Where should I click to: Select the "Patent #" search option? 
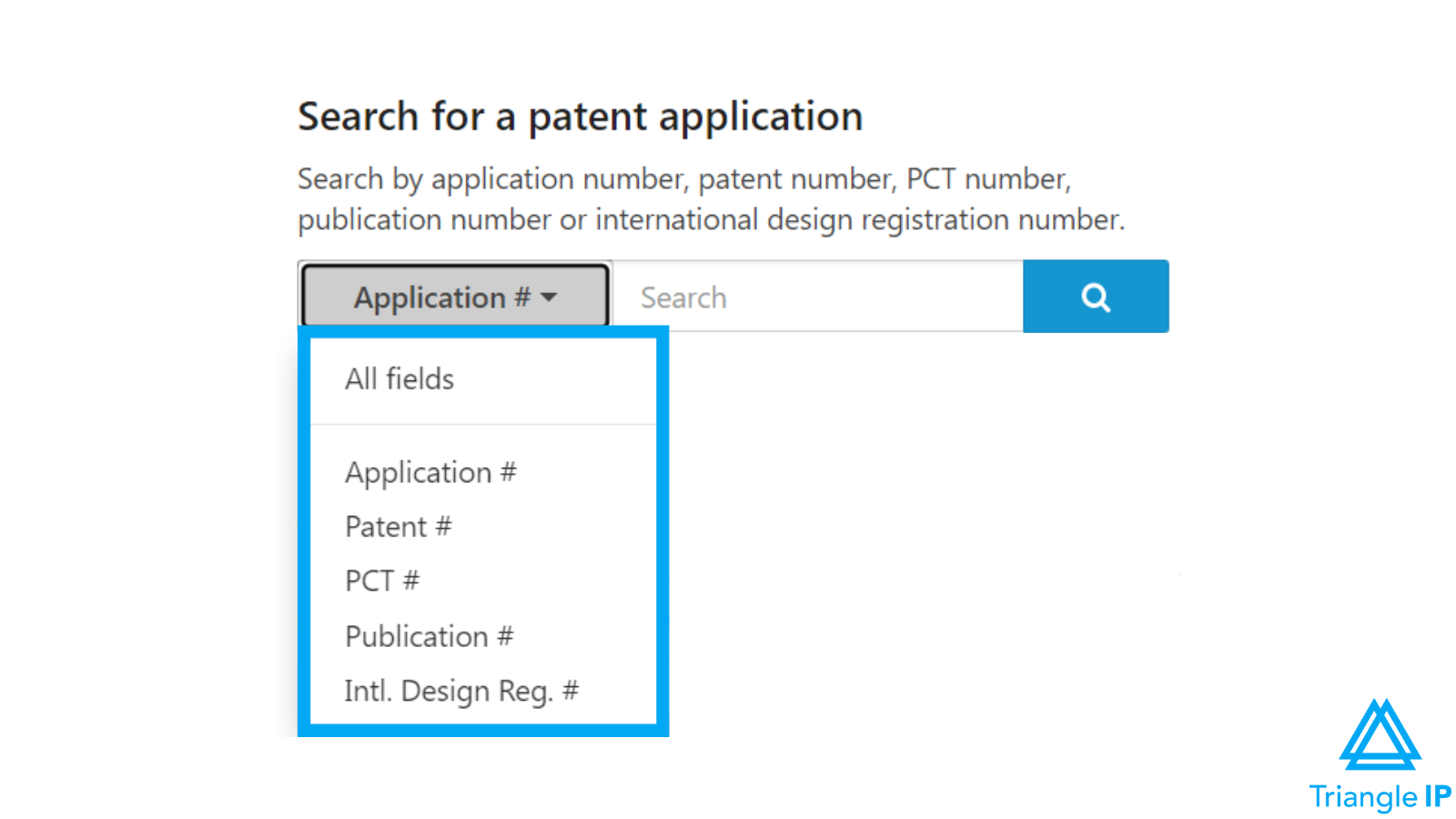(x=398, y=527)
